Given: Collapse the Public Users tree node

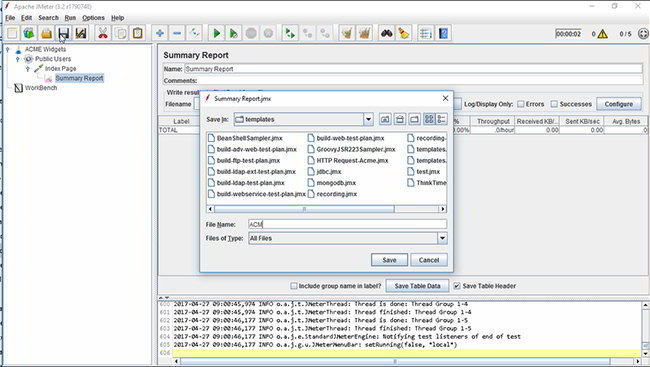Looking at the screenshot, I should tap(17, 59).
